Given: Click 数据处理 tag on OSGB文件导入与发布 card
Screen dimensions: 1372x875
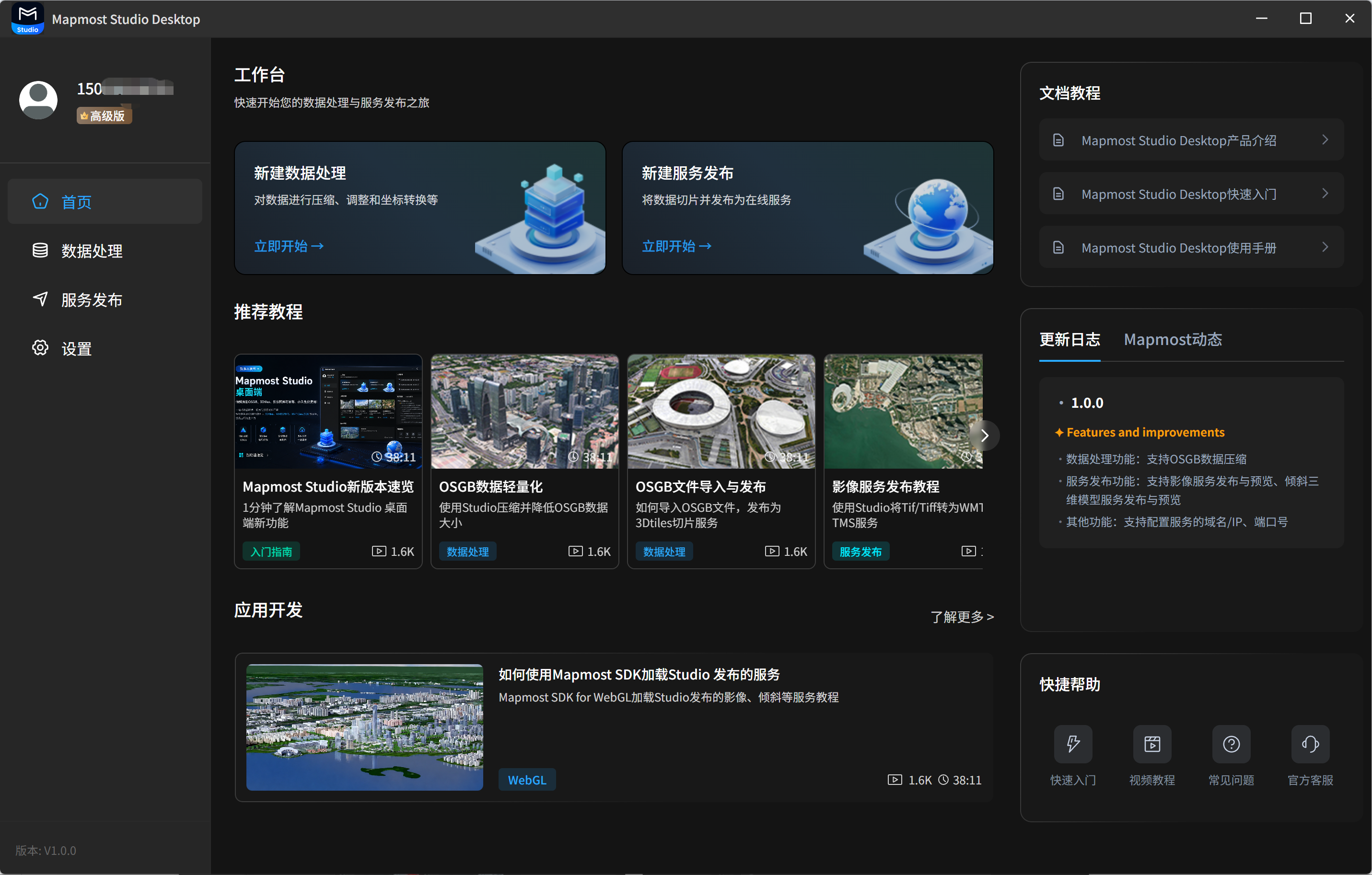Looking at the screenshot, I should coord(664,552).
